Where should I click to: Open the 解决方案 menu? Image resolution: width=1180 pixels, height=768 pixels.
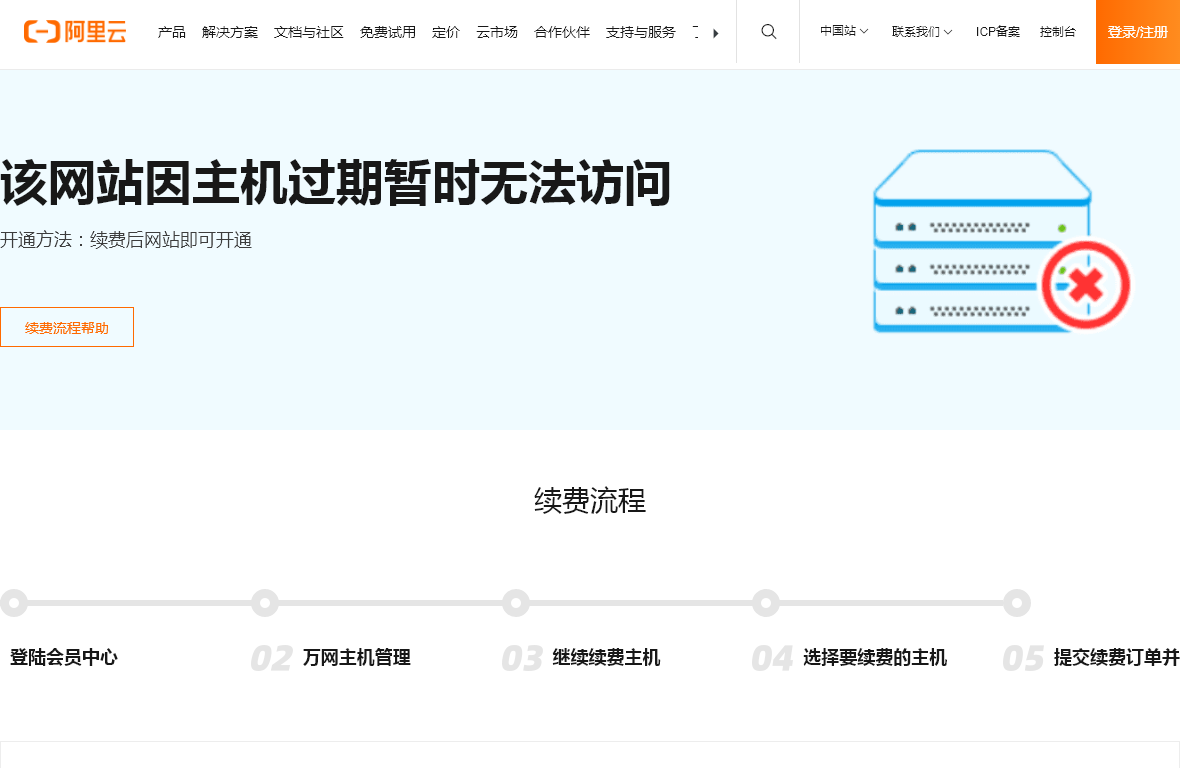pyautogui.click(x=229, y=32)
